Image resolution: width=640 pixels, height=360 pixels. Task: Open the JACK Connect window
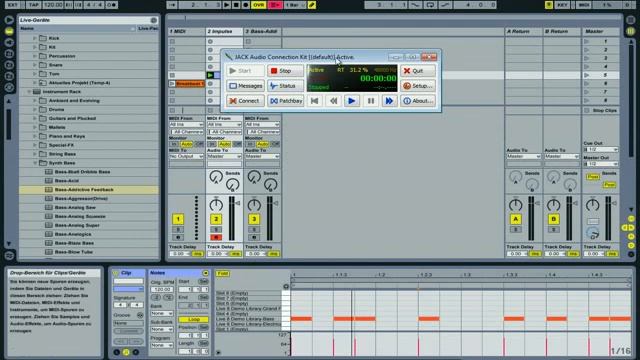point(245,101)
